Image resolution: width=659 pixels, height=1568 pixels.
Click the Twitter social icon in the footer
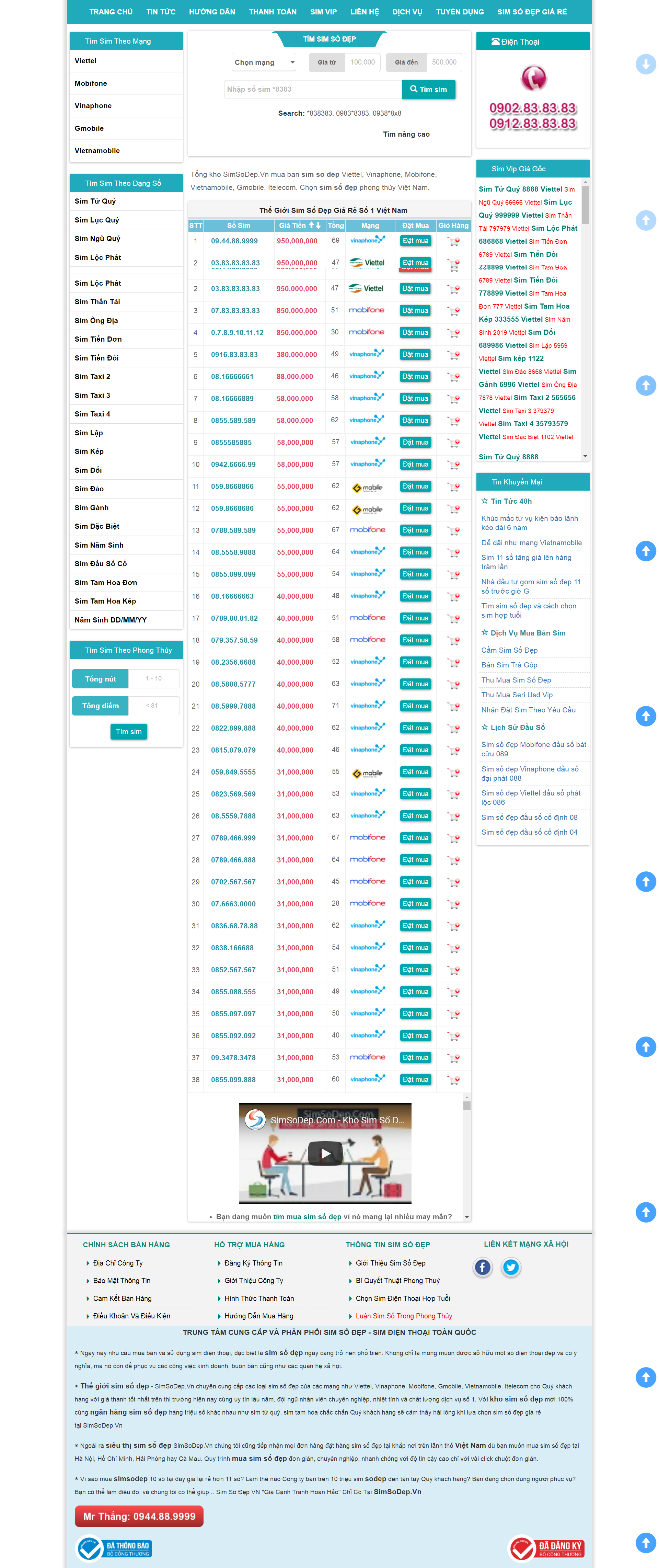click(510, 1267)
